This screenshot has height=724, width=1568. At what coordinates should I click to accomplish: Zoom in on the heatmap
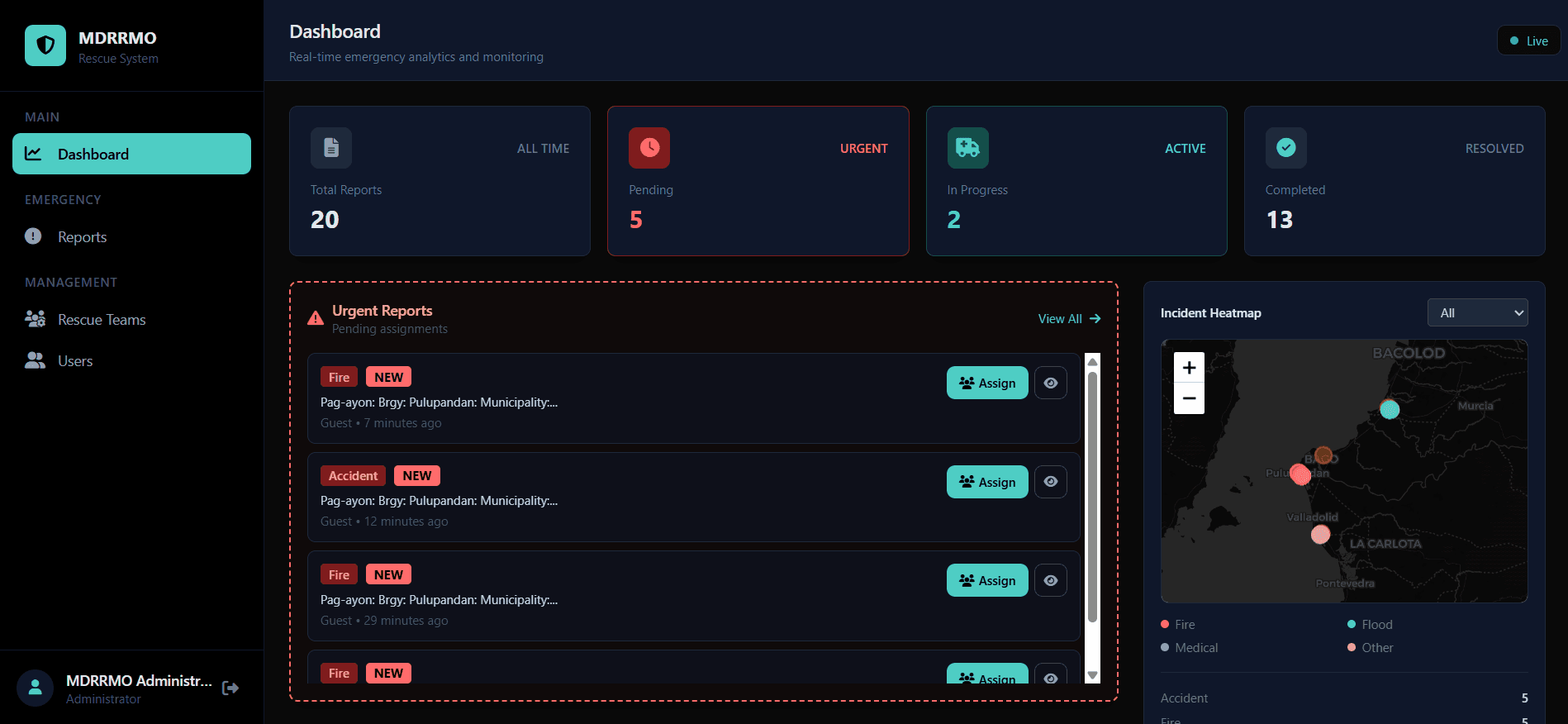coord(1189,368)
